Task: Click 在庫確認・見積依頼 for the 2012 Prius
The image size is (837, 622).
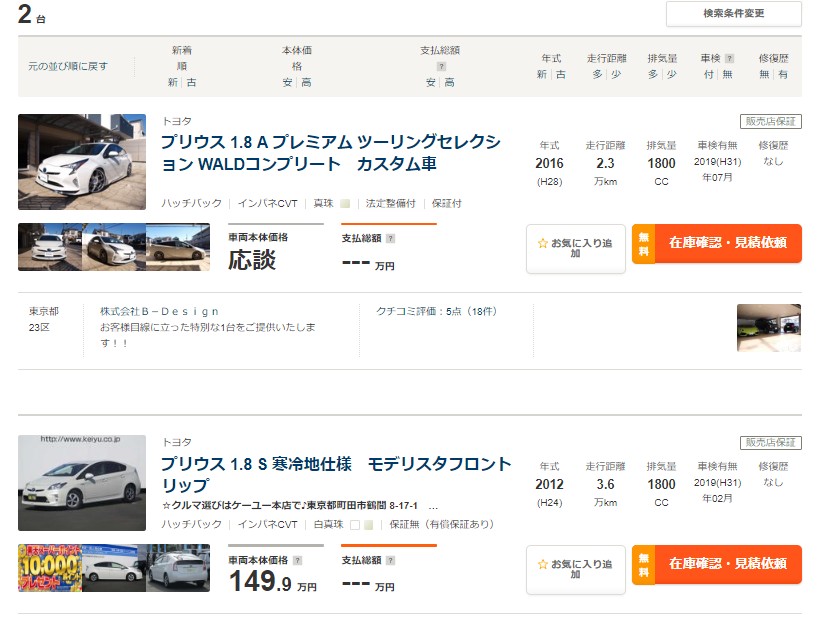Action: point(717,564)
